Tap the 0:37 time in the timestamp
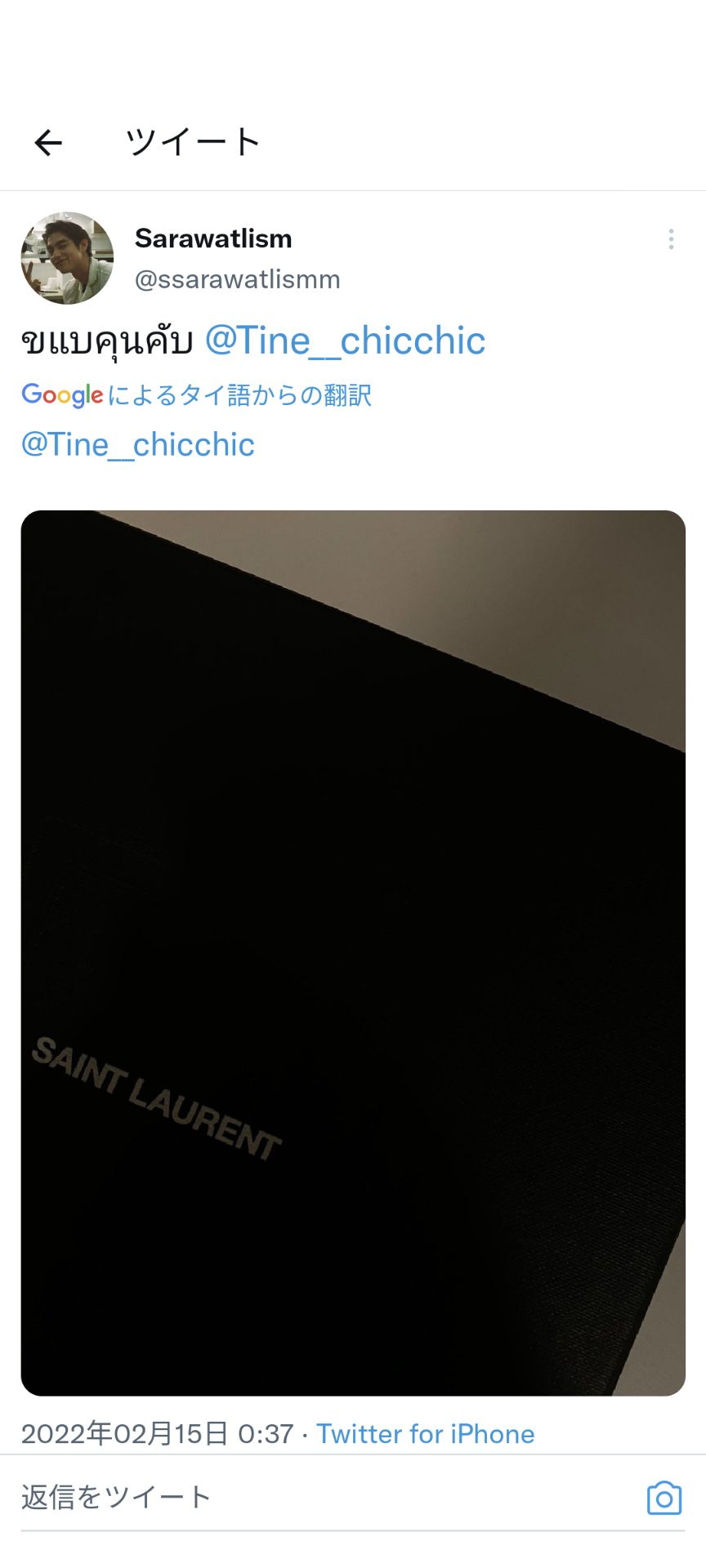The width and height of the screenshot is (706, 1568). 266,1434
